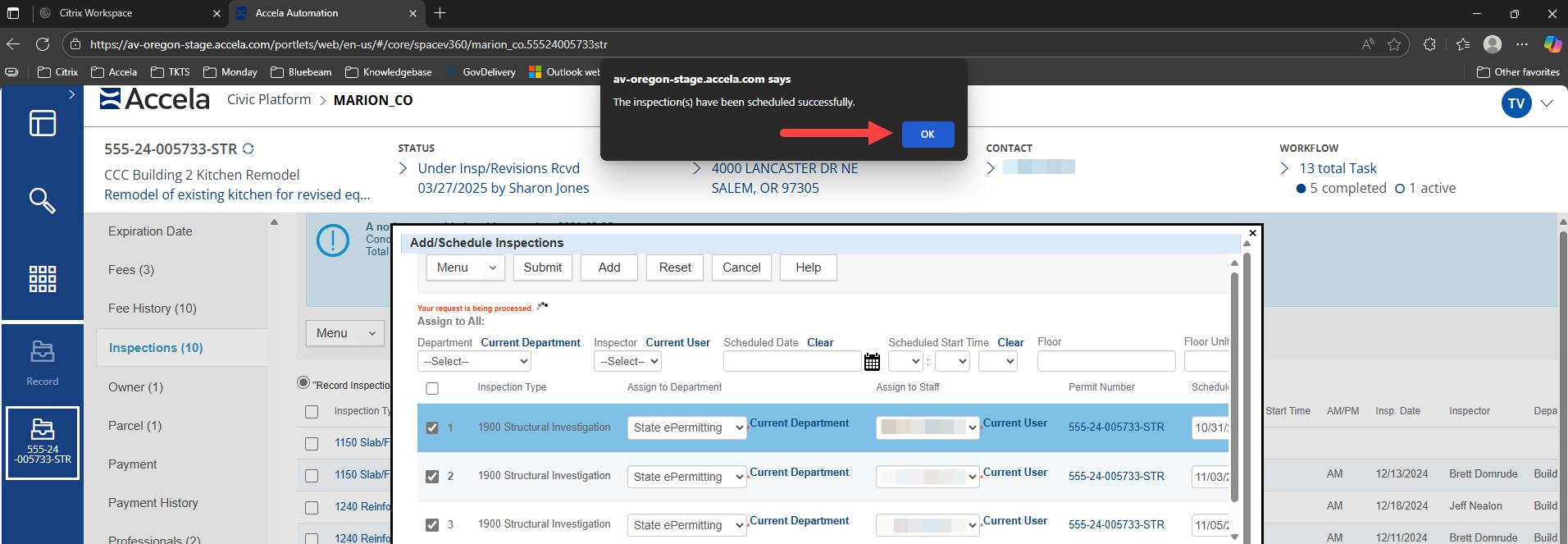Viewport: 1568px width, 544px height.
Task: Click the Scheduled Date input field
Action: point(791,362)
